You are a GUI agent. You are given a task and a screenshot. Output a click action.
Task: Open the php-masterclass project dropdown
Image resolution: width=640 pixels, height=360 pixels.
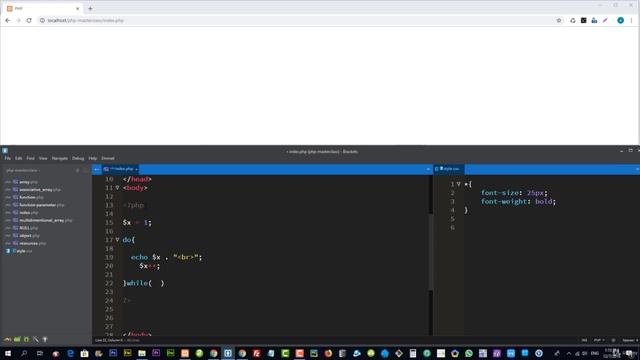(x=23, y=170)
